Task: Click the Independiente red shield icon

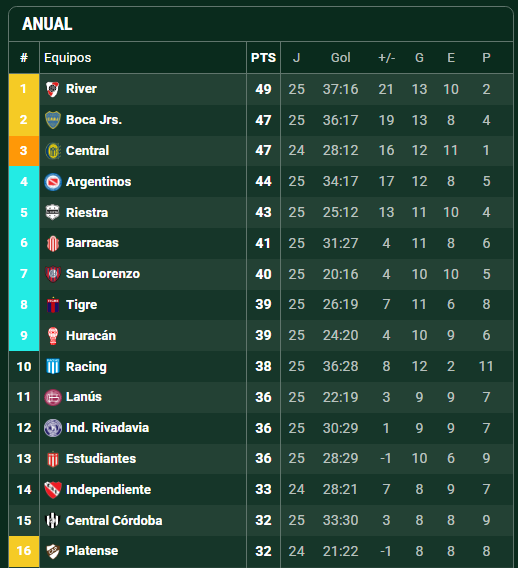Action: (53, 490)
